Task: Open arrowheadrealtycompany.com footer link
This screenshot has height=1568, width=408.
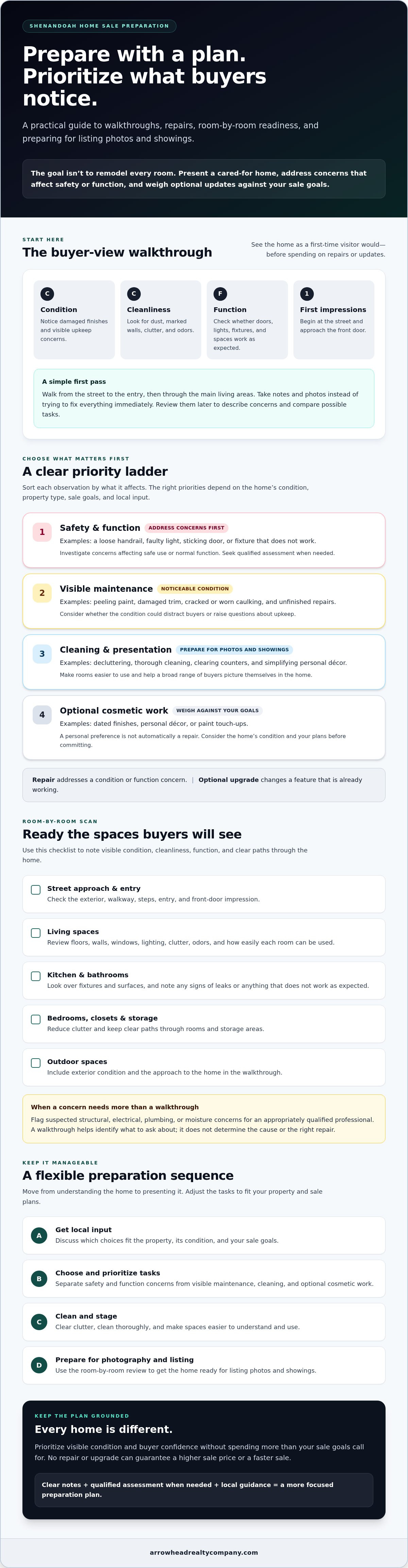Action: tap(204, 1552)
